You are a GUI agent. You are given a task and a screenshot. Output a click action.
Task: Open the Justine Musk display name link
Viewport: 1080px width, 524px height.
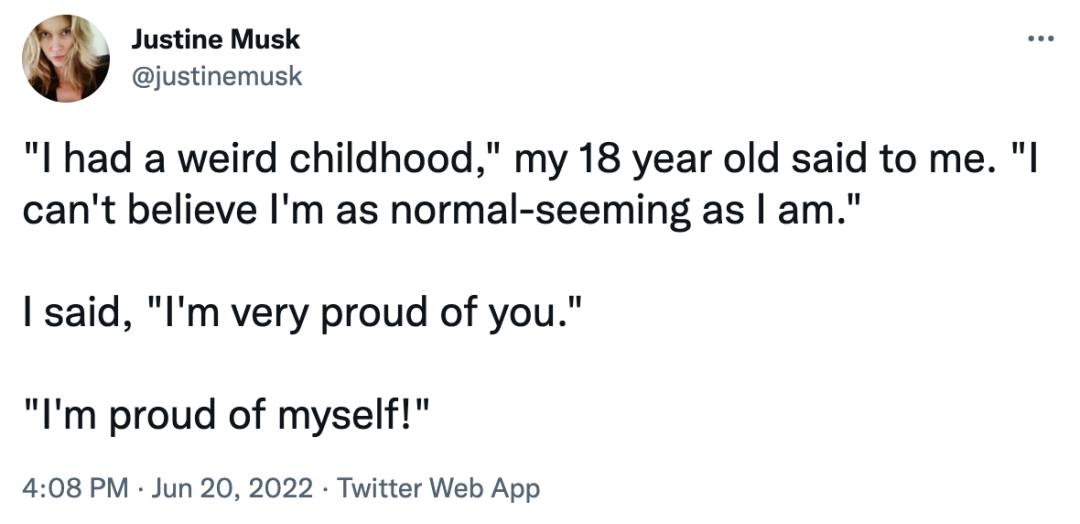216,40
